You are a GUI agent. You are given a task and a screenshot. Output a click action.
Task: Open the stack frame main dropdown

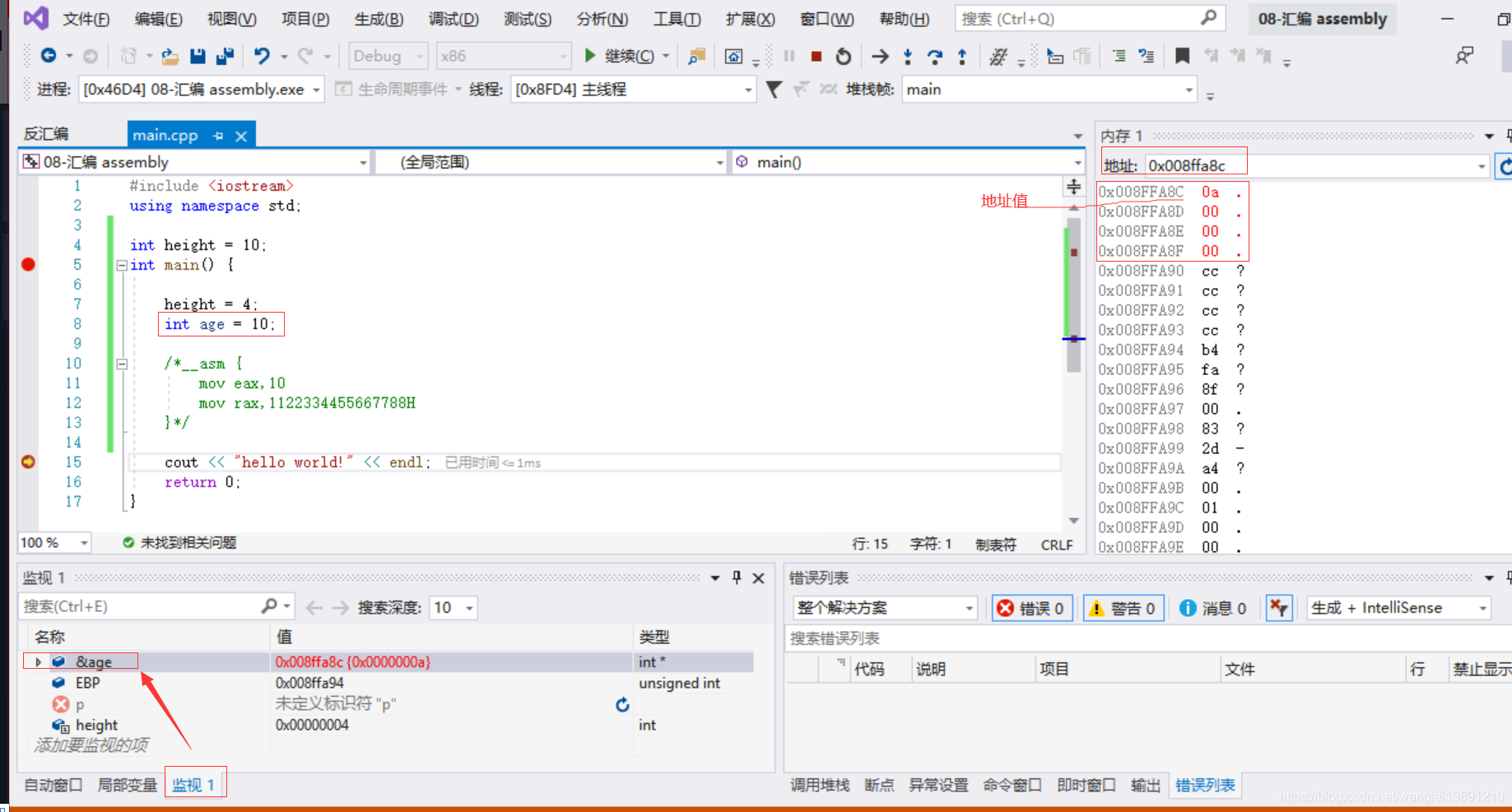pos(1049,89)
